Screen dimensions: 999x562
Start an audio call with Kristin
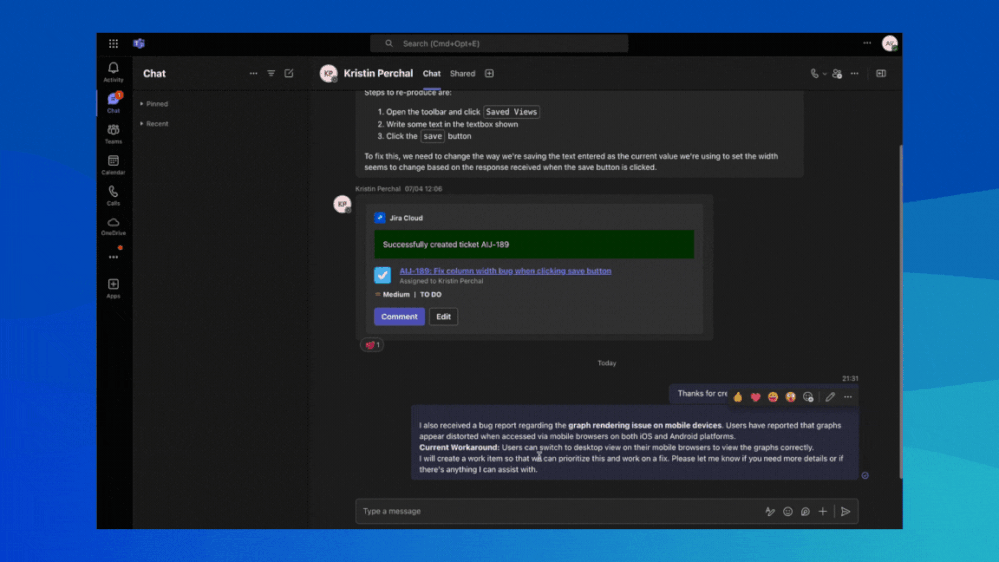814,73
